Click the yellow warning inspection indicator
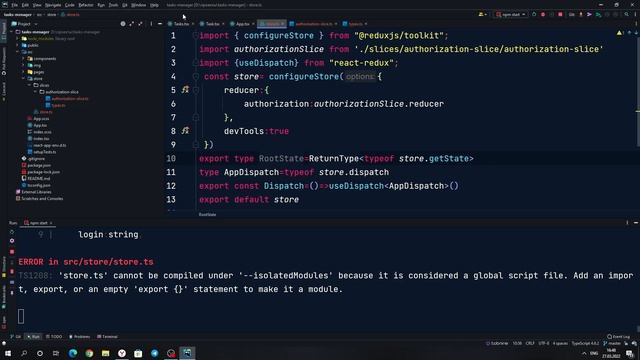 pos(620,33)
